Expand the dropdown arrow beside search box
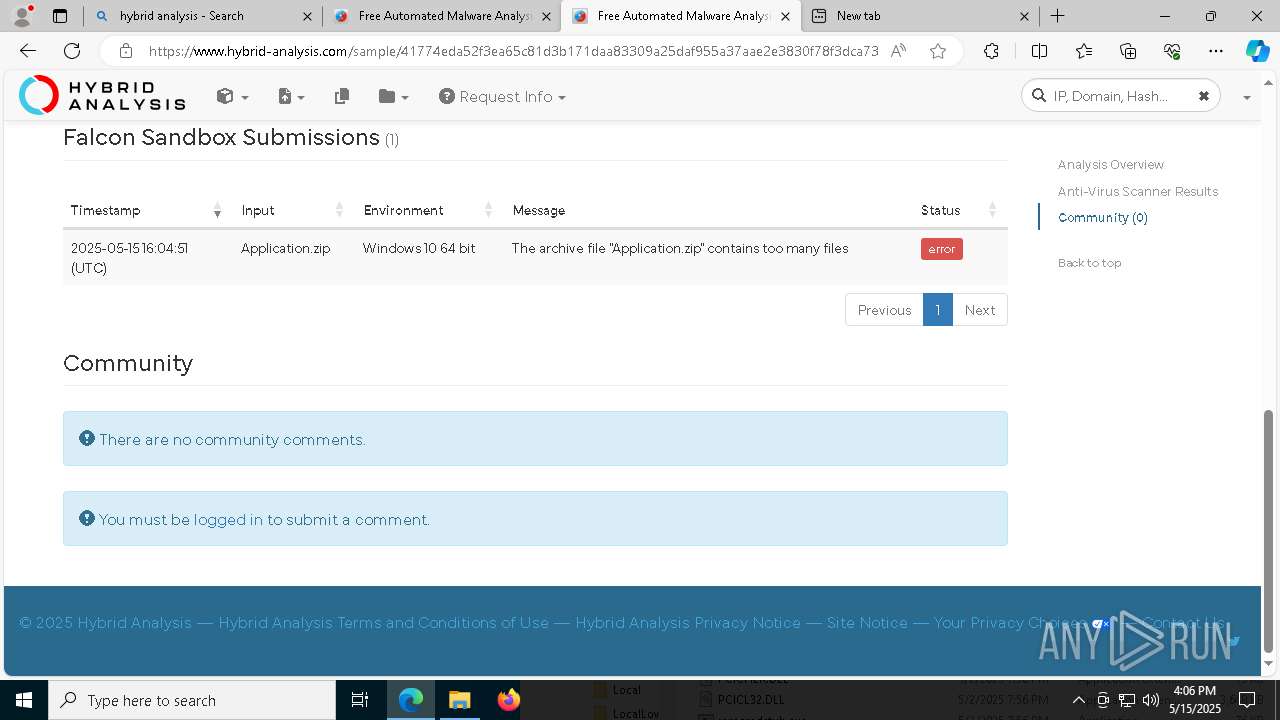Viewport: 1280px width, 720px height. tap(1246, 97)
